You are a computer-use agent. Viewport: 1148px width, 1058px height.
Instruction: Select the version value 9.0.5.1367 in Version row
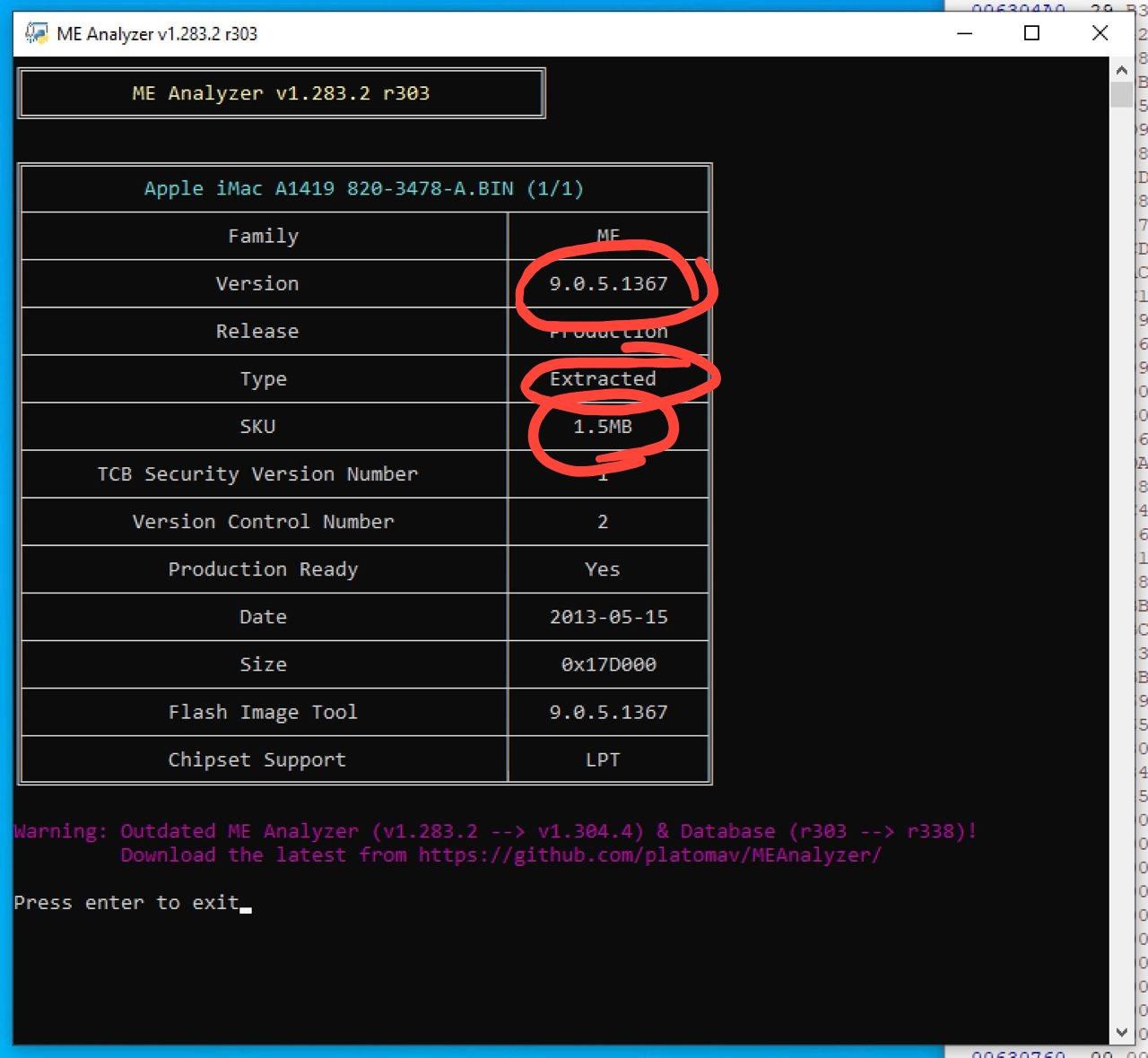pos(608,283)
